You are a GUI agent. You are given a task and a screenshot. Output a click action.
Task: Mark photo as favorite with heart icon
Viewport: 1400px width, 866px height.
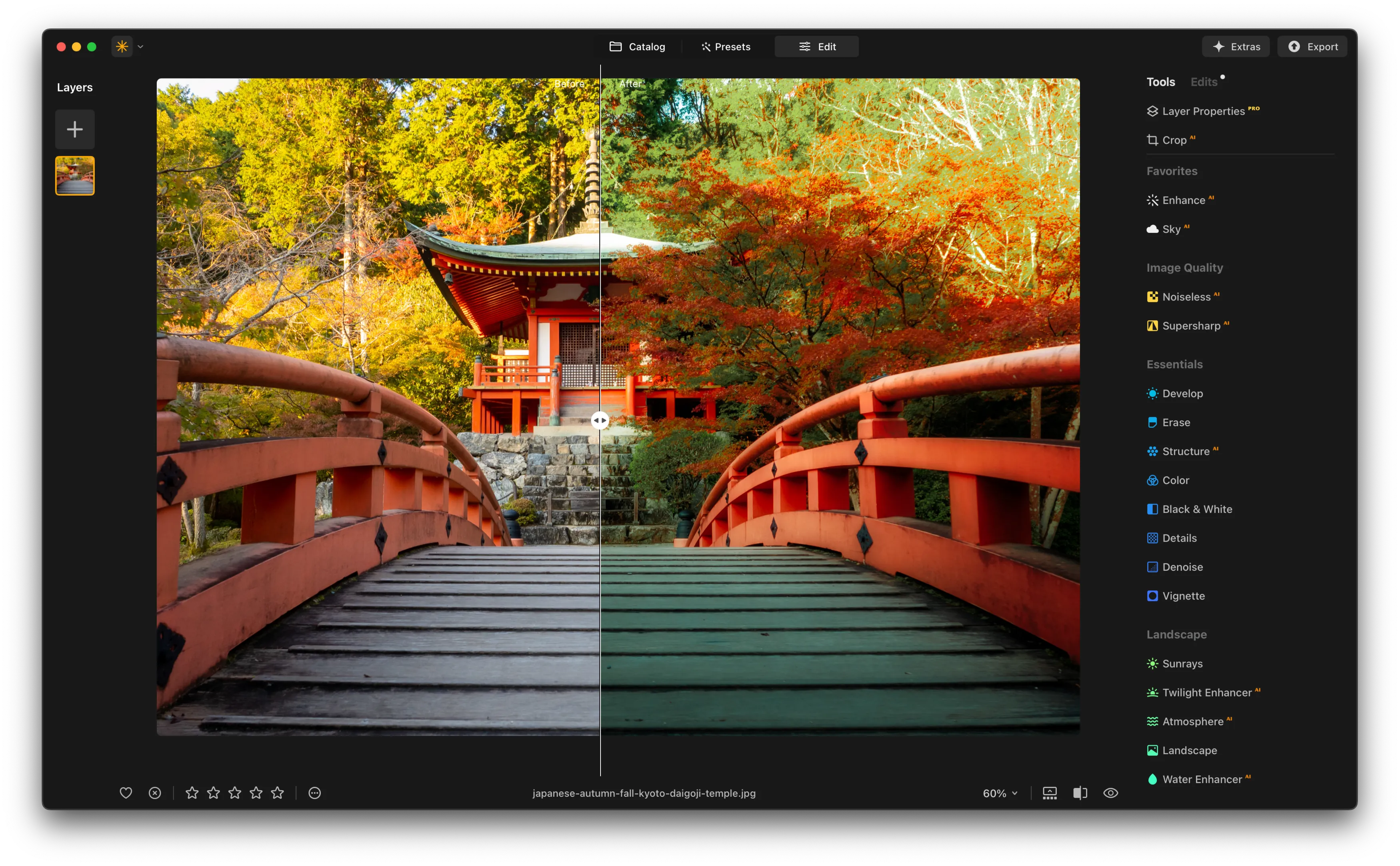pos(126,793)
